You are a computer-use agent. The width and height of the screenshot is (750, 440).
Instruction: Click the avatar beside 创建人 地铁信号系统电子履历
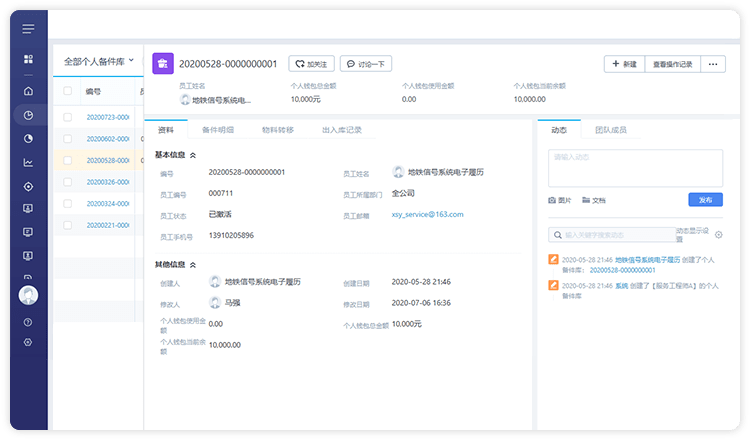click(x=215, y=282)
